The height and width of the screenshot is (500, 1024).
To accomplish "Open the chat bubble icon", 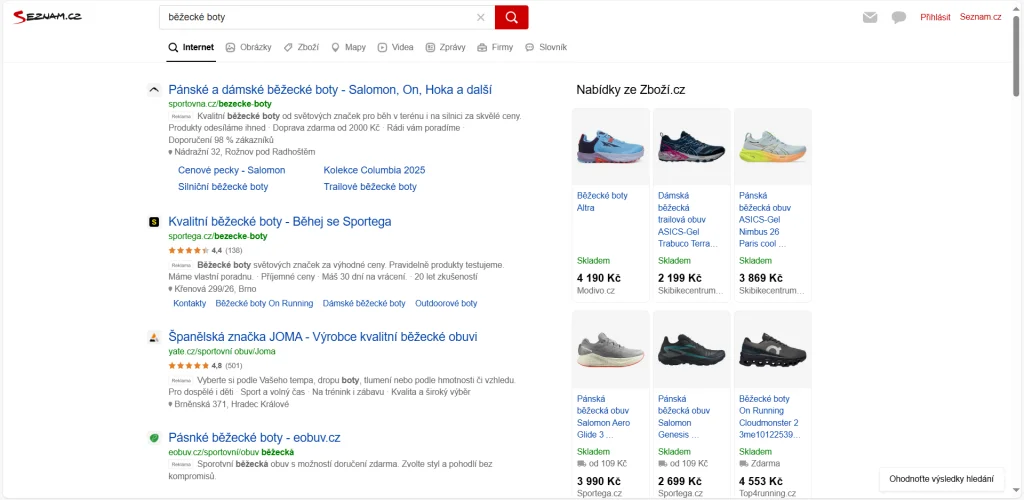I will coord(899,18).
